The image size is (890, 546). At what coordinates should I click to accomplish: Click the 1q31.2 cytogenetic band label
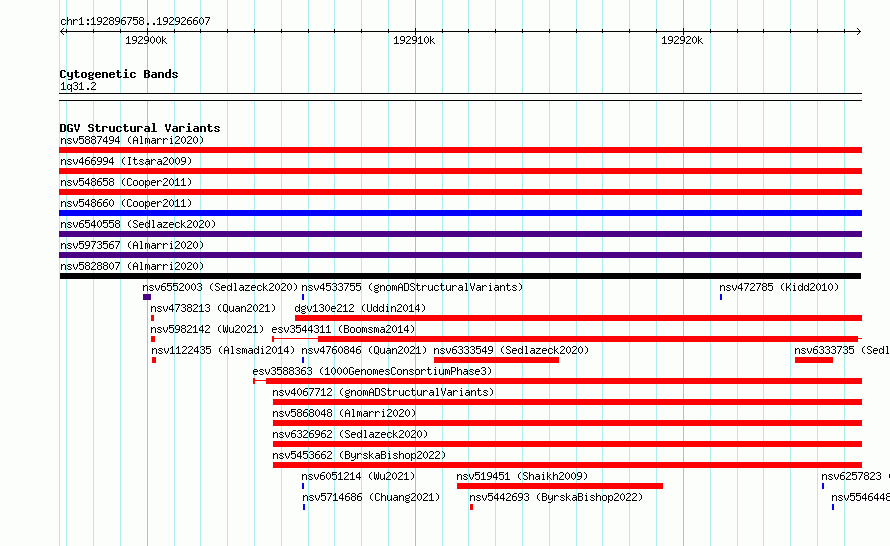78,86
